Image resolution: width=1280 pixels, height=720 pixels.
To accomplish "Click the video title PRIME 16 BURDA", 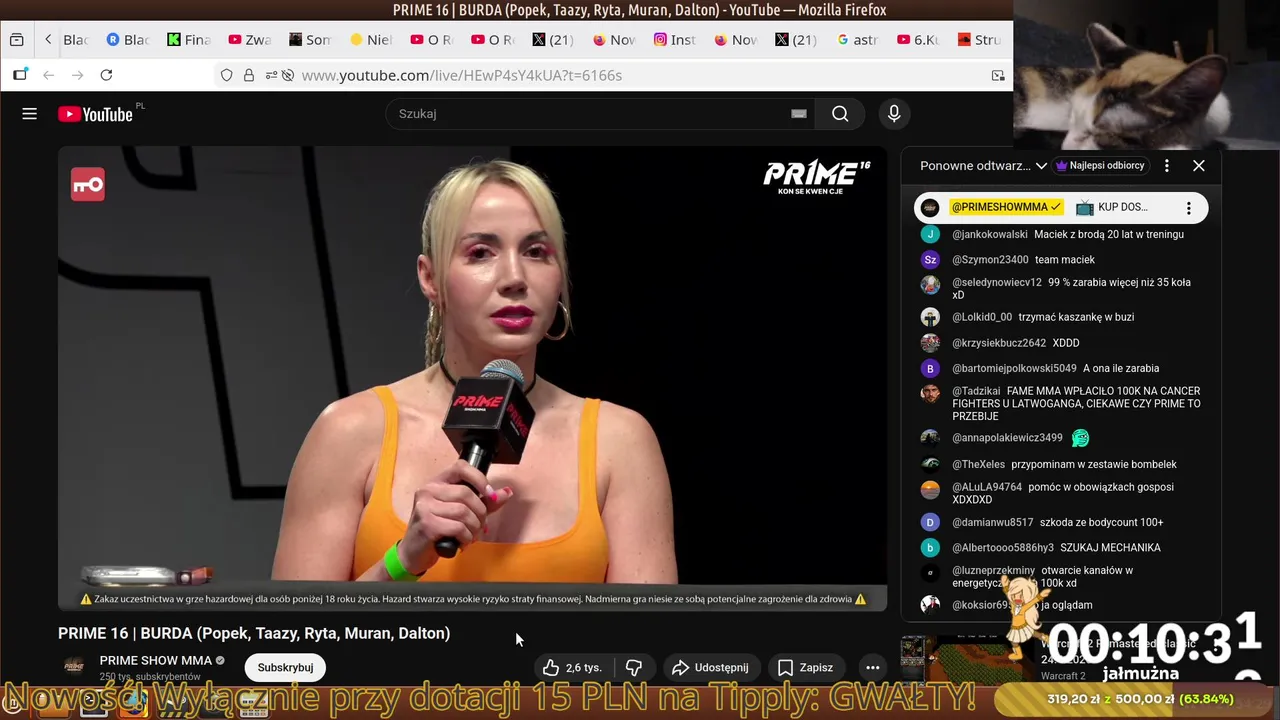I will 254,633.
